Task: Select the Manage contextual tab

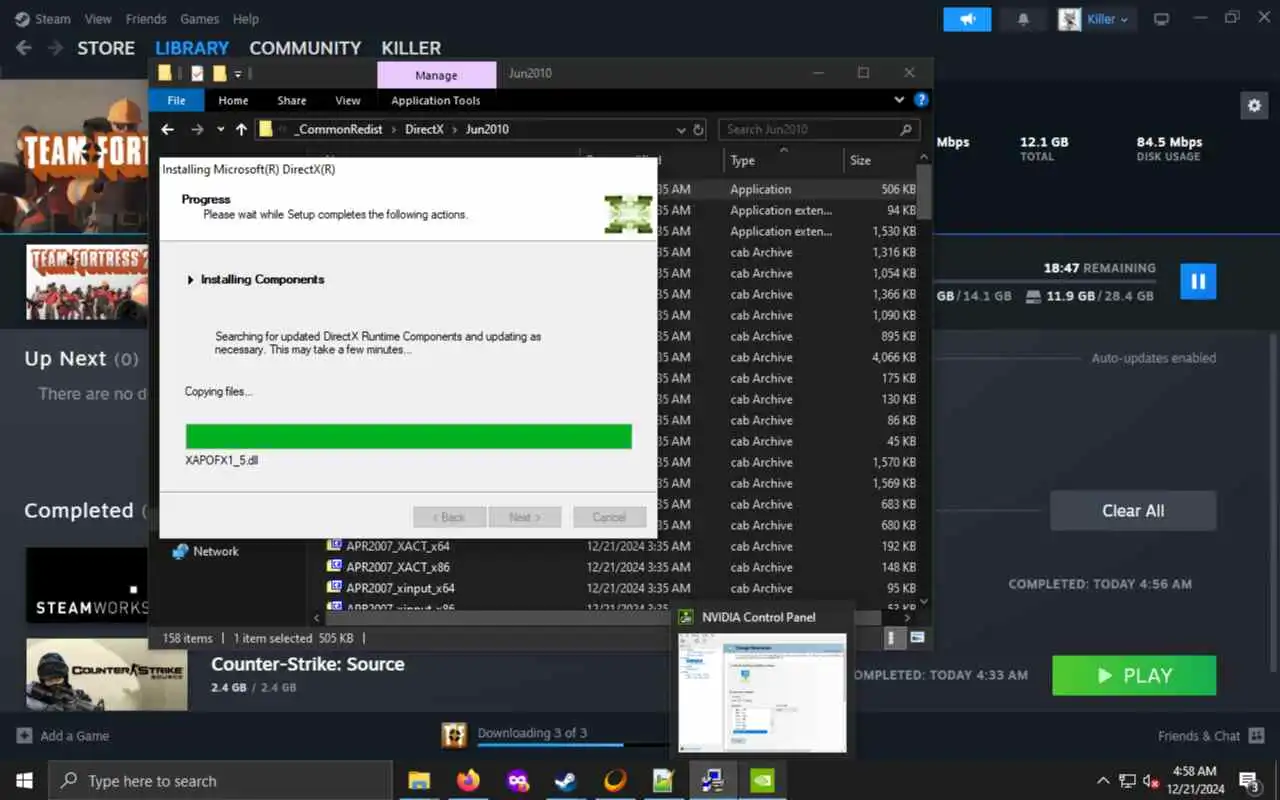Action: 436,75
